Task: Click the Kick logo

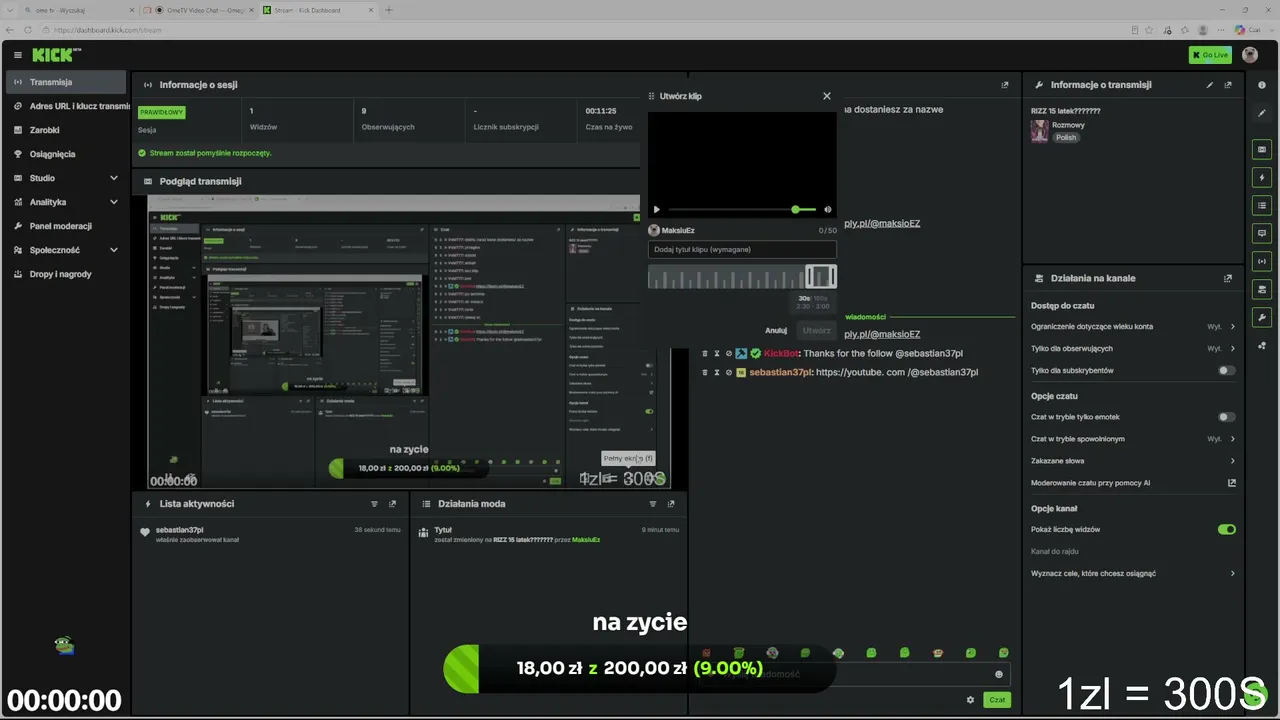Action: 52,55
